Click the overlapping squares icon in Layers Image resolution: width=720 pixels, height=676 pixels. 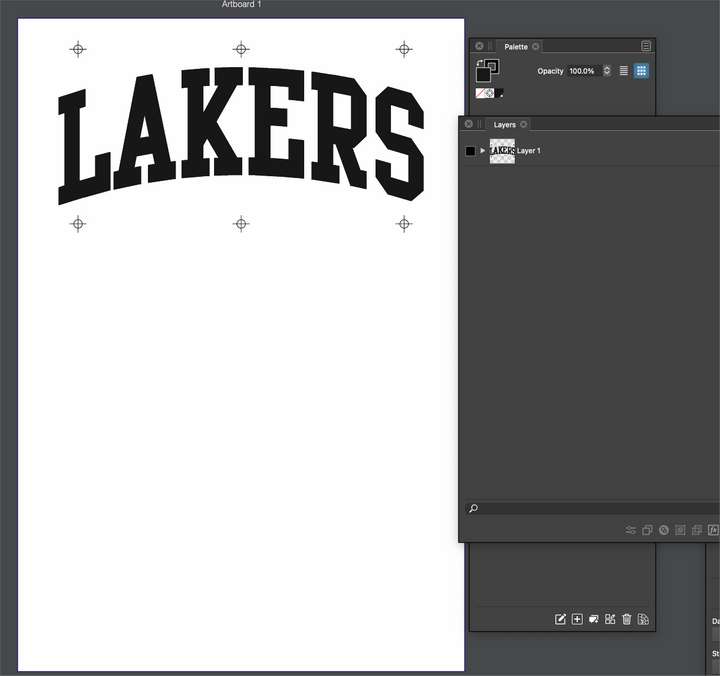(x=697, y=530)
